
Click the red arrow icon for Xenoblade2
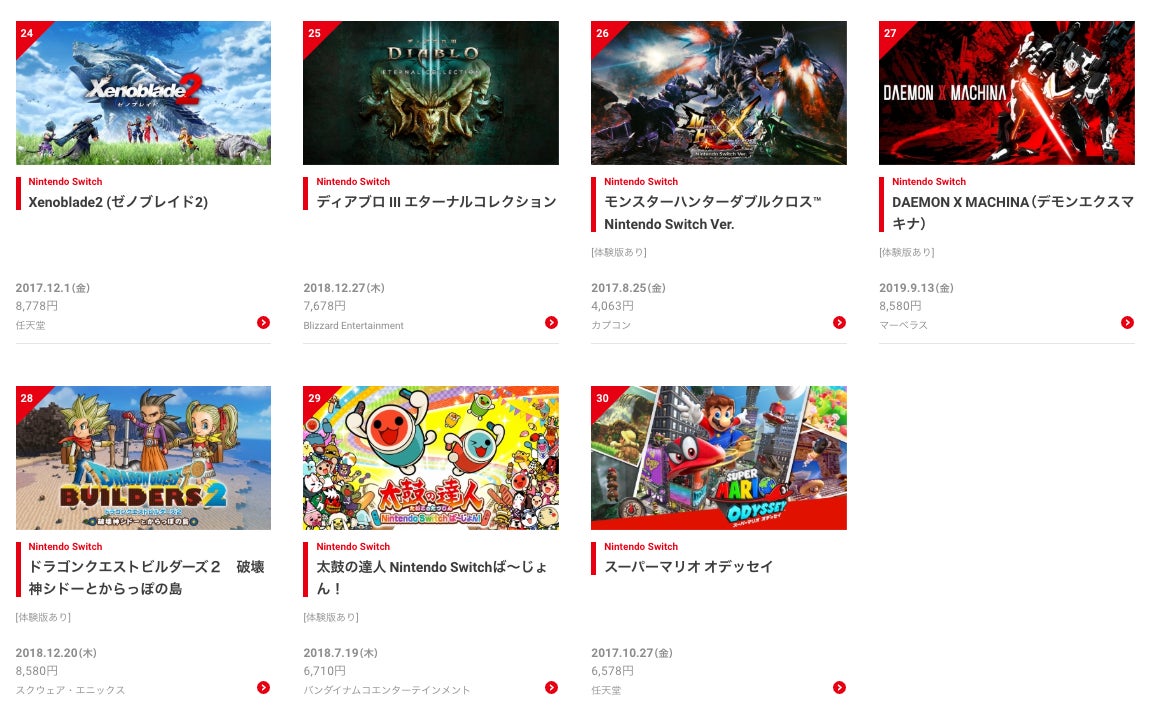click(x=263, y=322)
